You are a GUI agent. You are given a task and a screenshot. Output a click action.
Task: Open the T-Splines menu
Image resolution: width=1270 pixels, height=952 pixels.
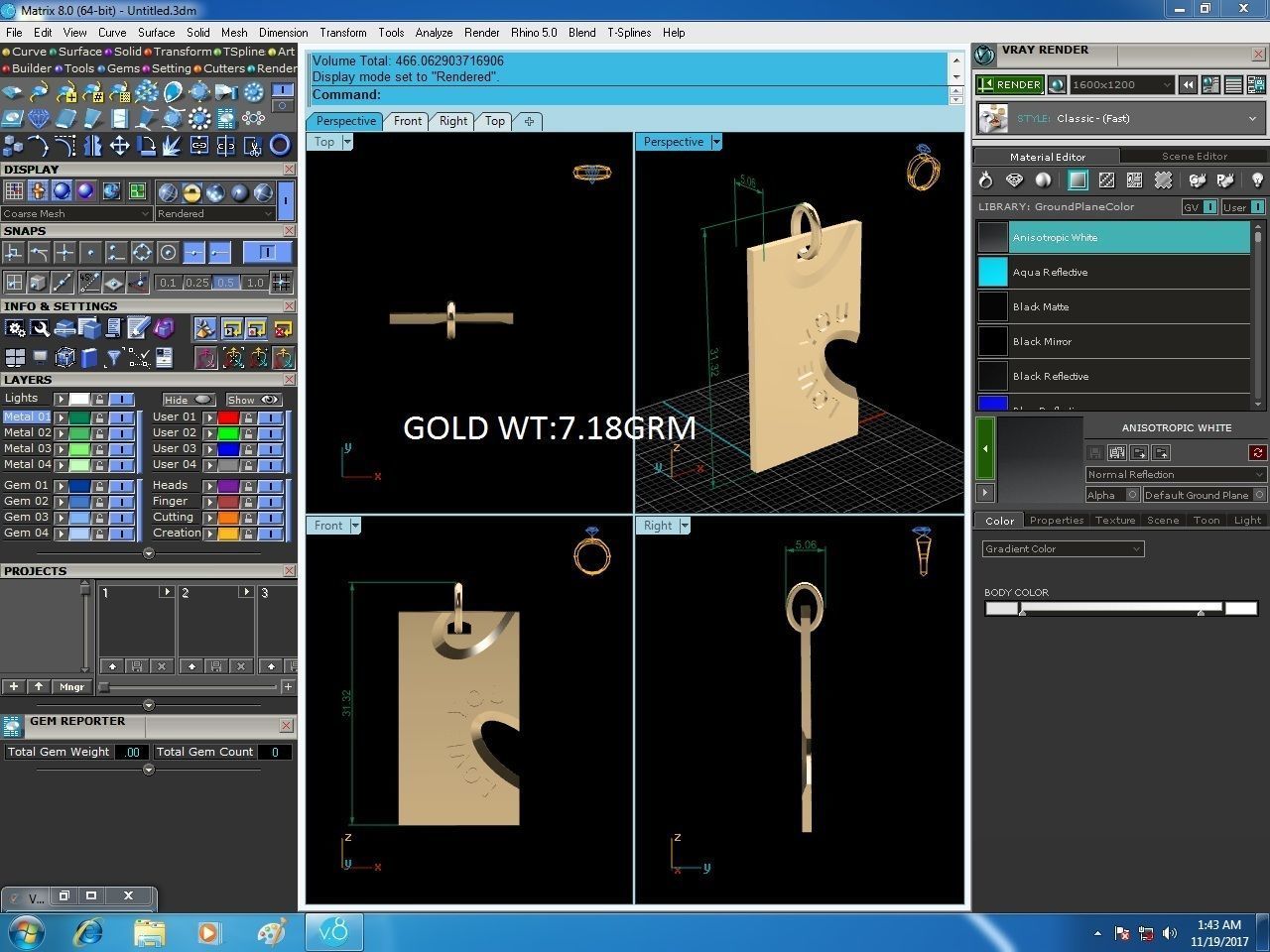click(x=629, y=33)
